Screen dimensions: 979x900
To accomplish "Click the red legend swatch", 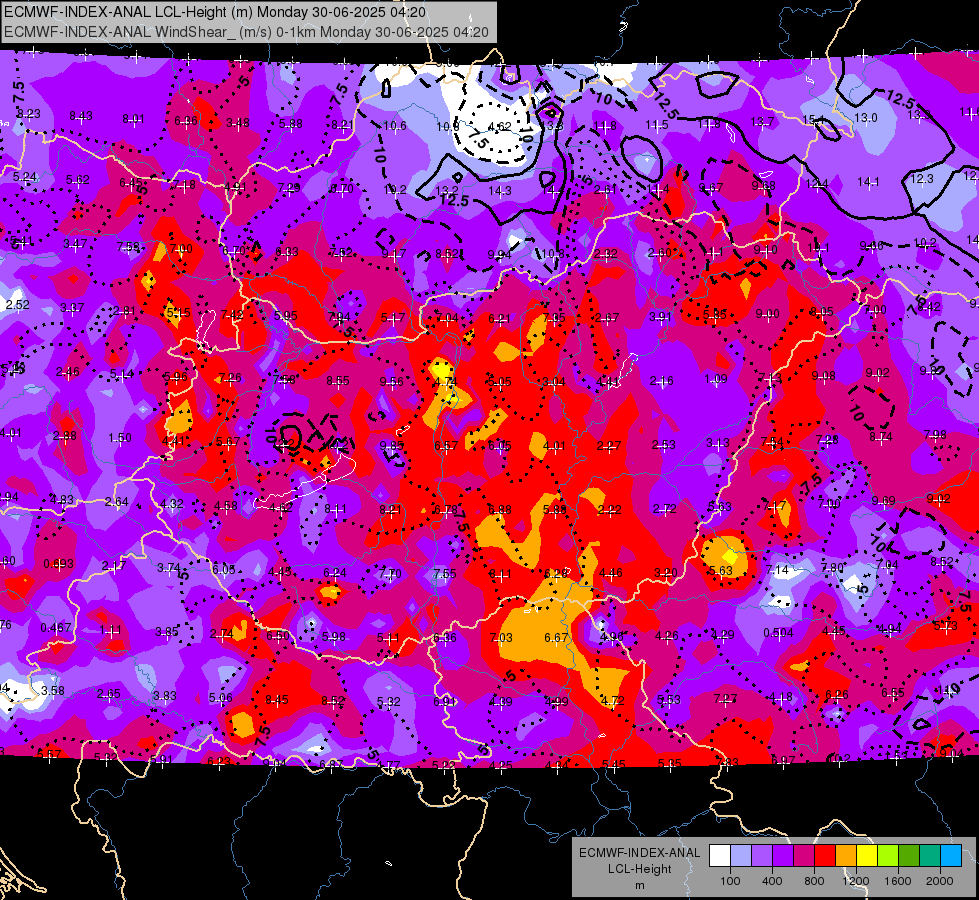I will tap(825, 856).
